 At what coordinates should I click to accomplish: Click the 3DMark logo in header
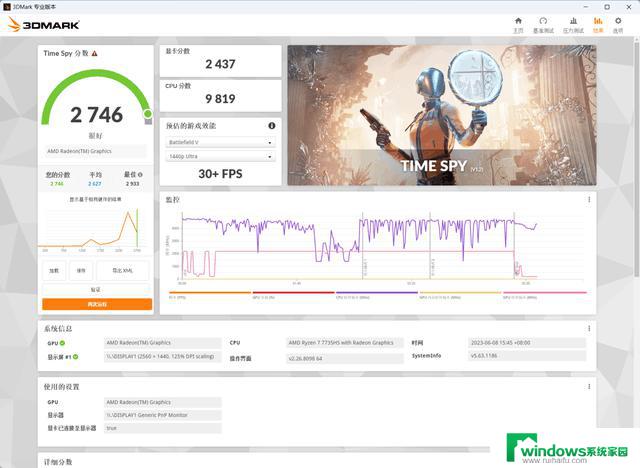click(44, 25)
